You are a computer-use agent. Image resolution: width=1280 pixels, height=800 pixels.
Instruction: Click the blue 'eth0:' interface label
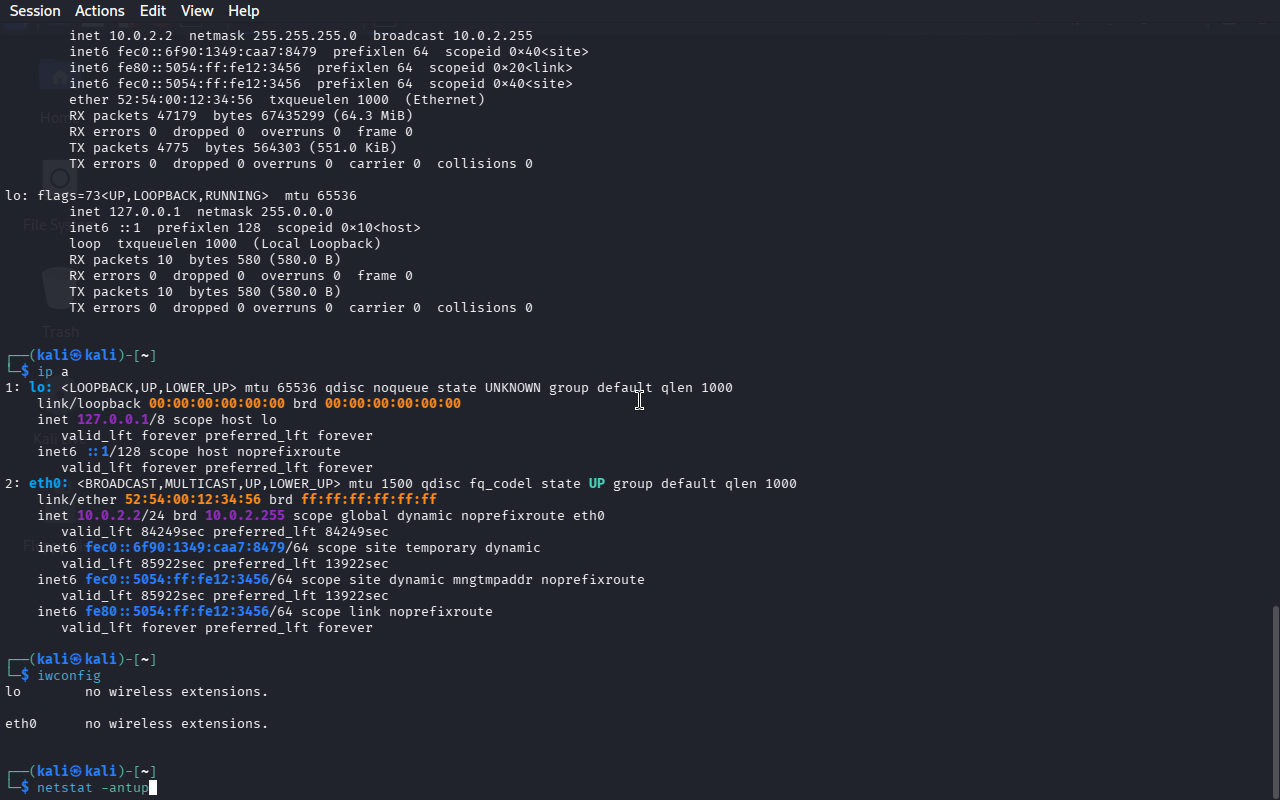pyautogui.click(x=49, y=484)
